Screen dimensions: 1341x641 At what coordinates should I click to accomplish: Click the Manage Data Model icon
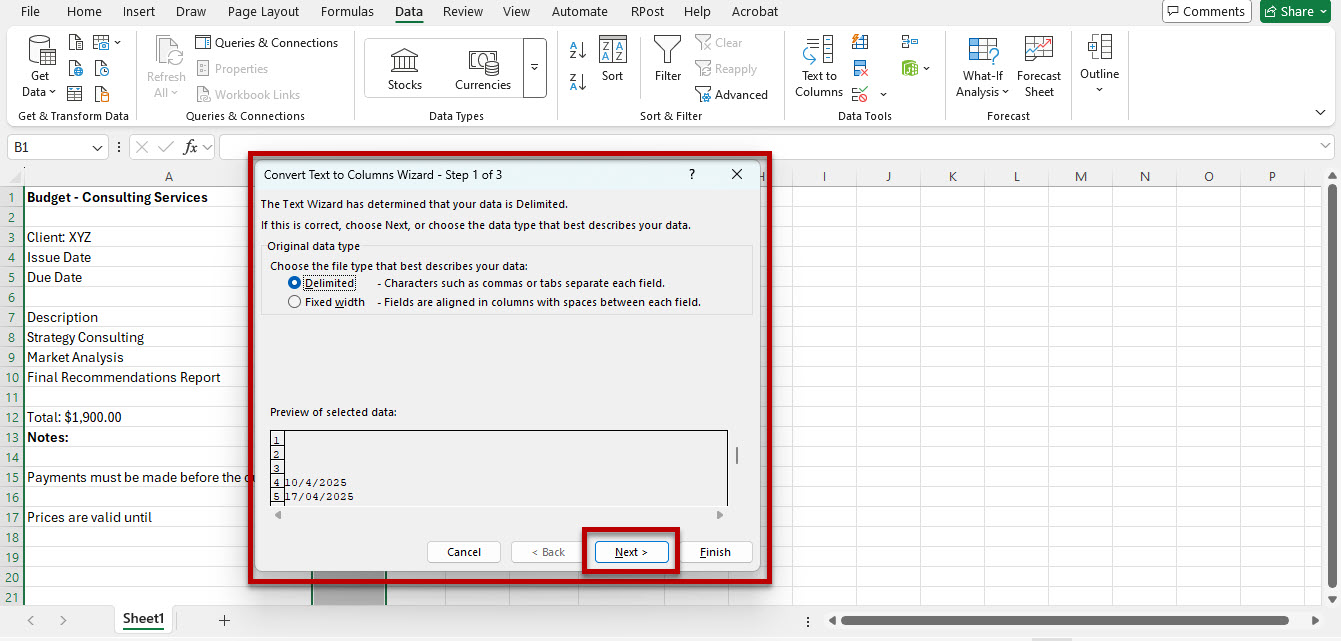pos(909,68)
